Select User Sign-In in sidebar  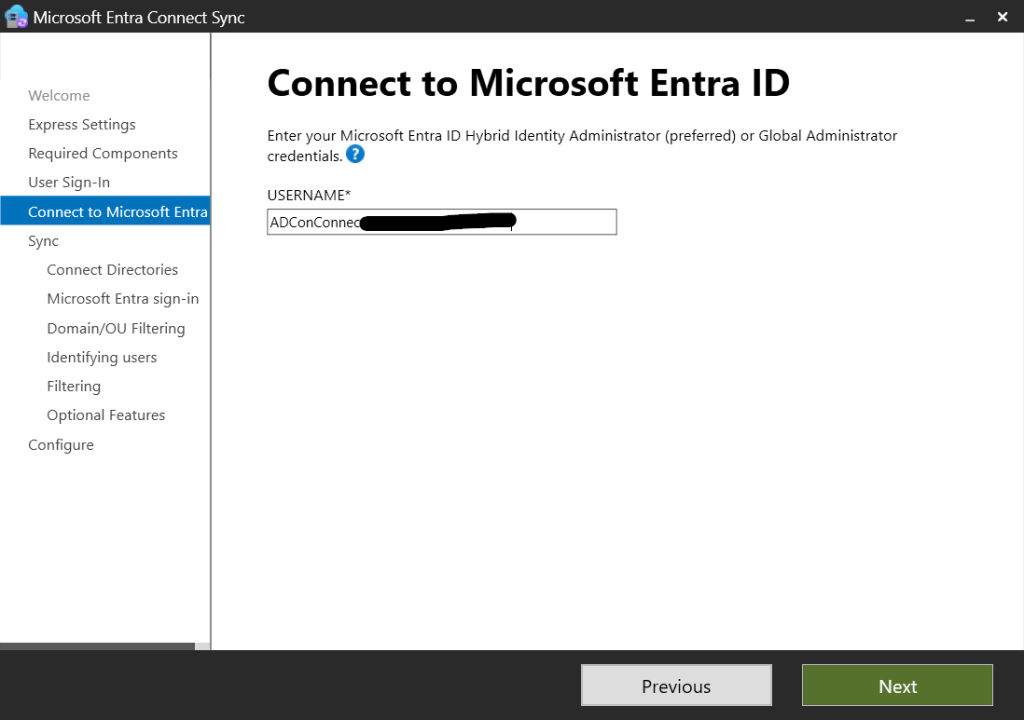(x=69, y=183)
